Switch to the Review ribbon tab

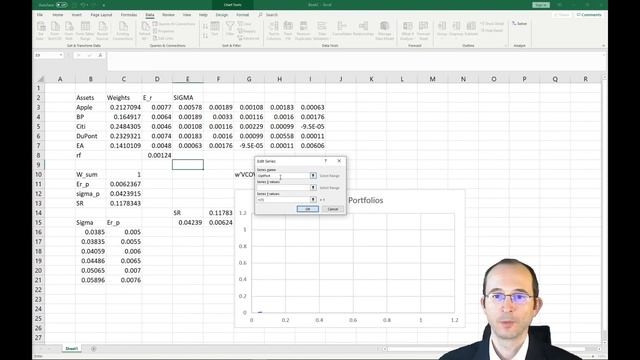coord(168,15)
